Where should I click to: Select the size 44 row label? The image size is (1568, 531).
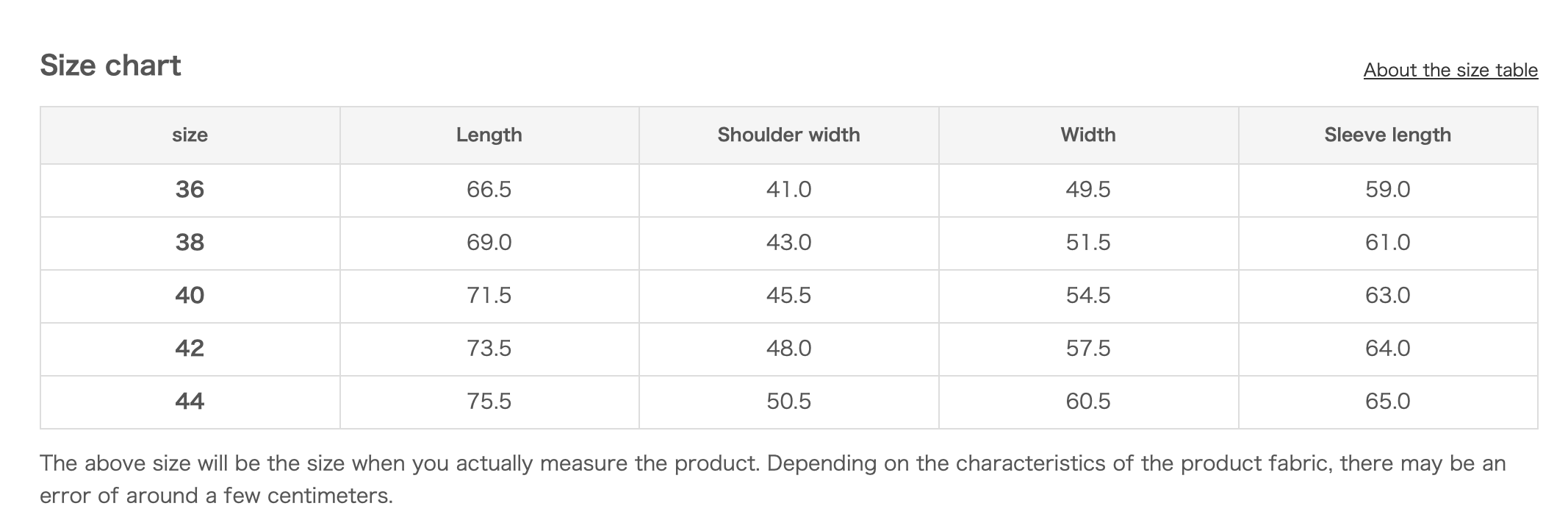(x=190, y=402)
